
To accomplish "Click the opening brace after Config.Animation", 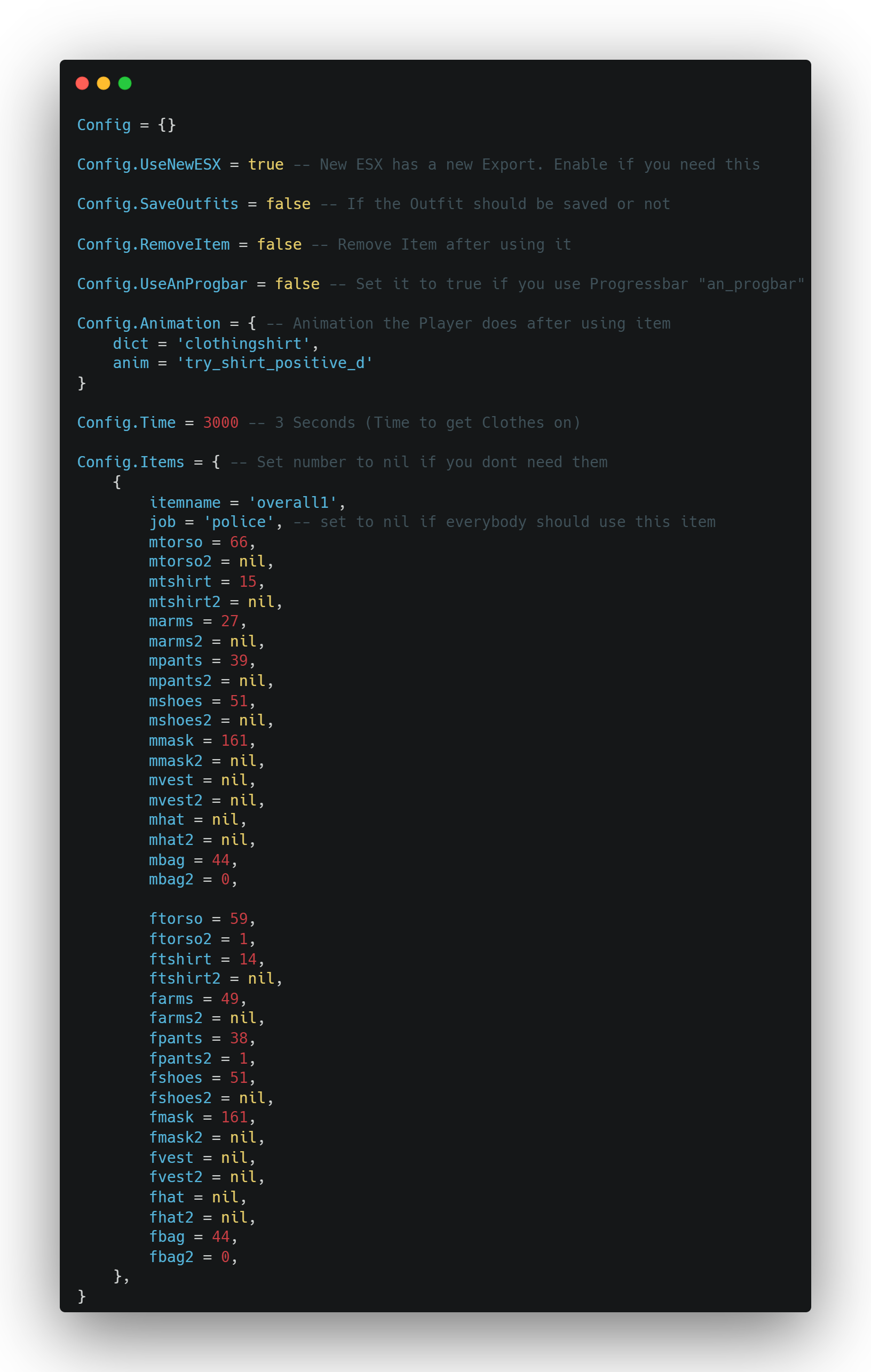I will (x=252, y=324).
